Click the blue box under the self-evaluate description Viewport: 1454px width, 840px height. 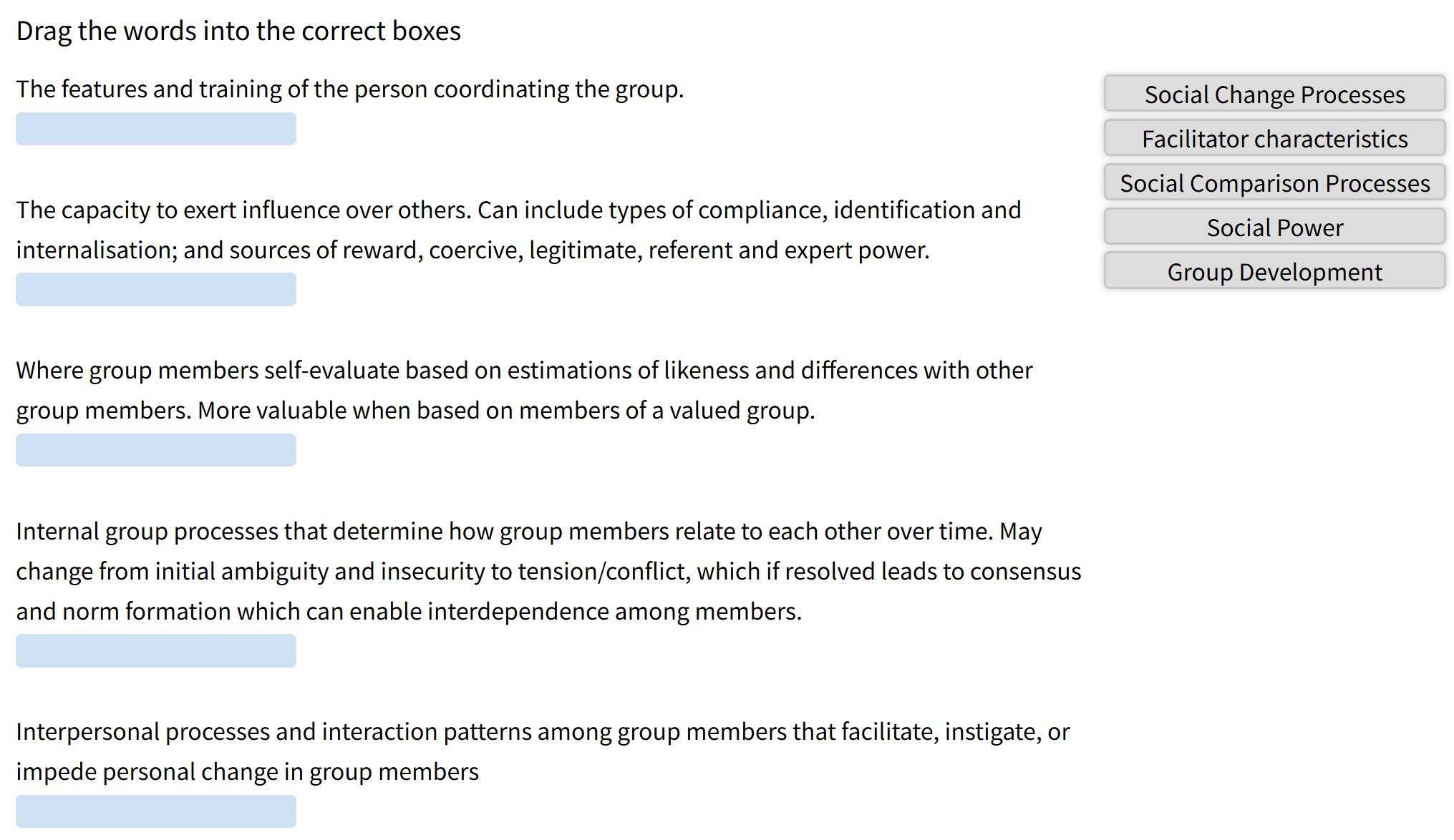tap(155, 450)
